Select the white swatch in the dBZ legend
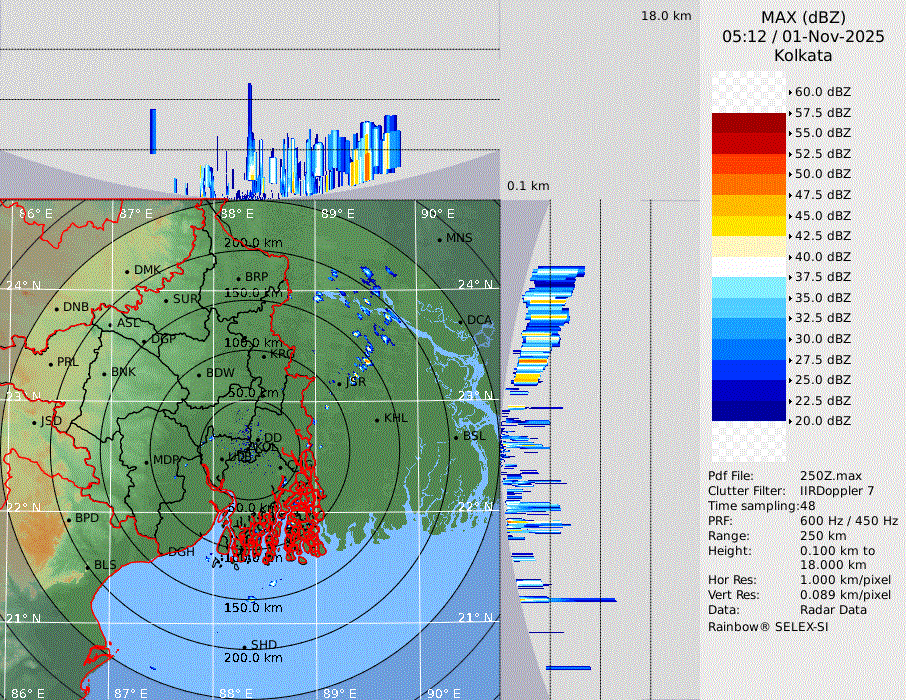The height and width of the screenshot is (700, 906). 748,266
